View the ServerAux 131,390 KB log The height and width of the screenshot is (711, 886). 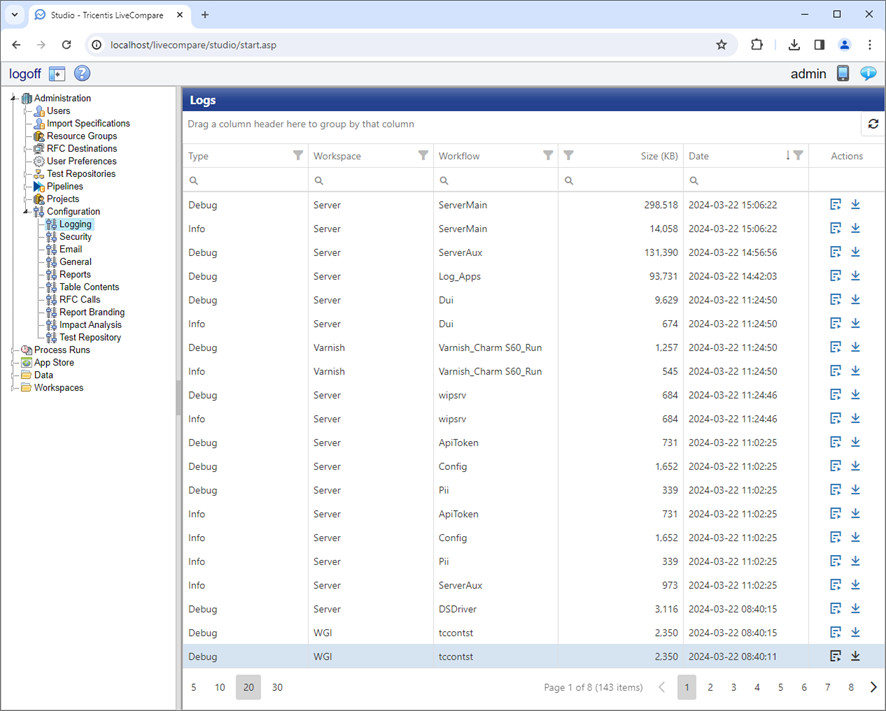(x=835, y=252)
